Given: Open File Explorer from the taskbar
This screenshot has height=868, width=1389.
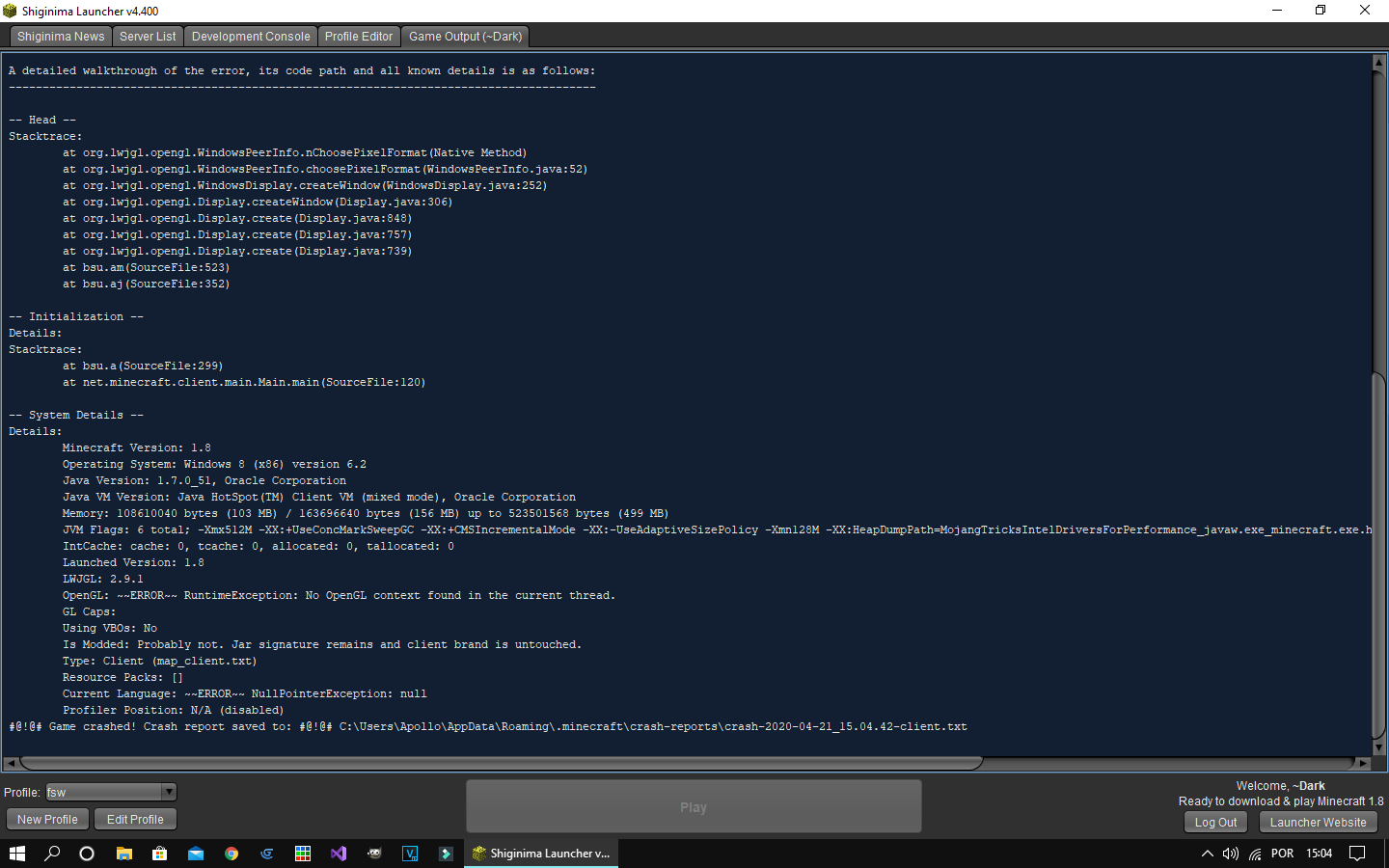Looking at the screenshot, I should (123, 854).
